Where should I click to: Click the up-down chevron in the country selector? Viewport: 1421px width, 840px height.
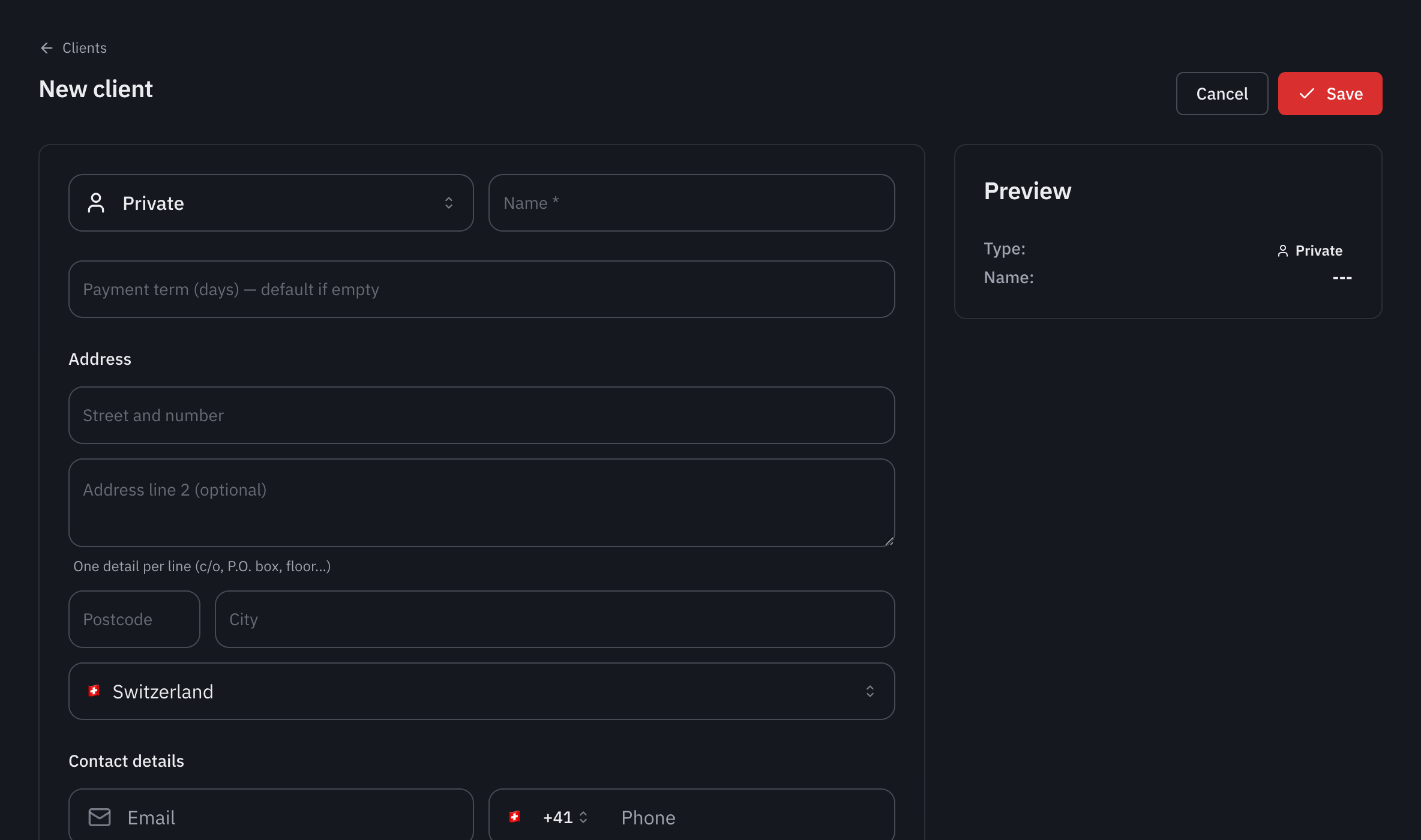(870, 691)
